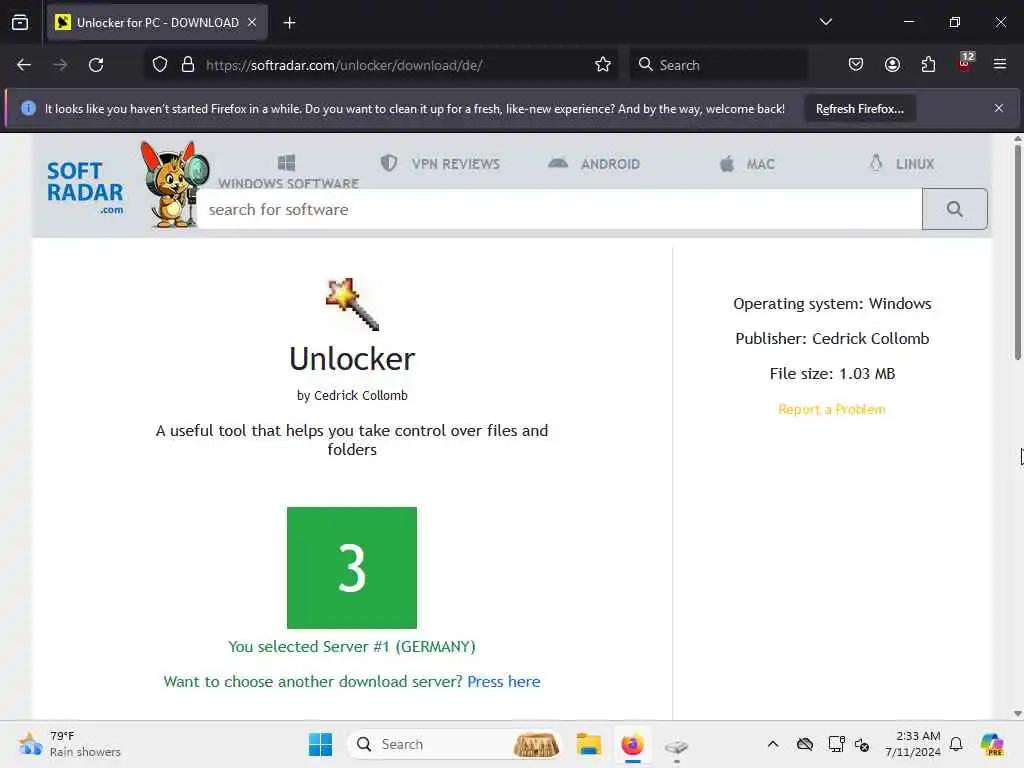This screenshot has height=768, width=1024.
Task: Click the muted volume tray icon
Action: click(861, 744)
